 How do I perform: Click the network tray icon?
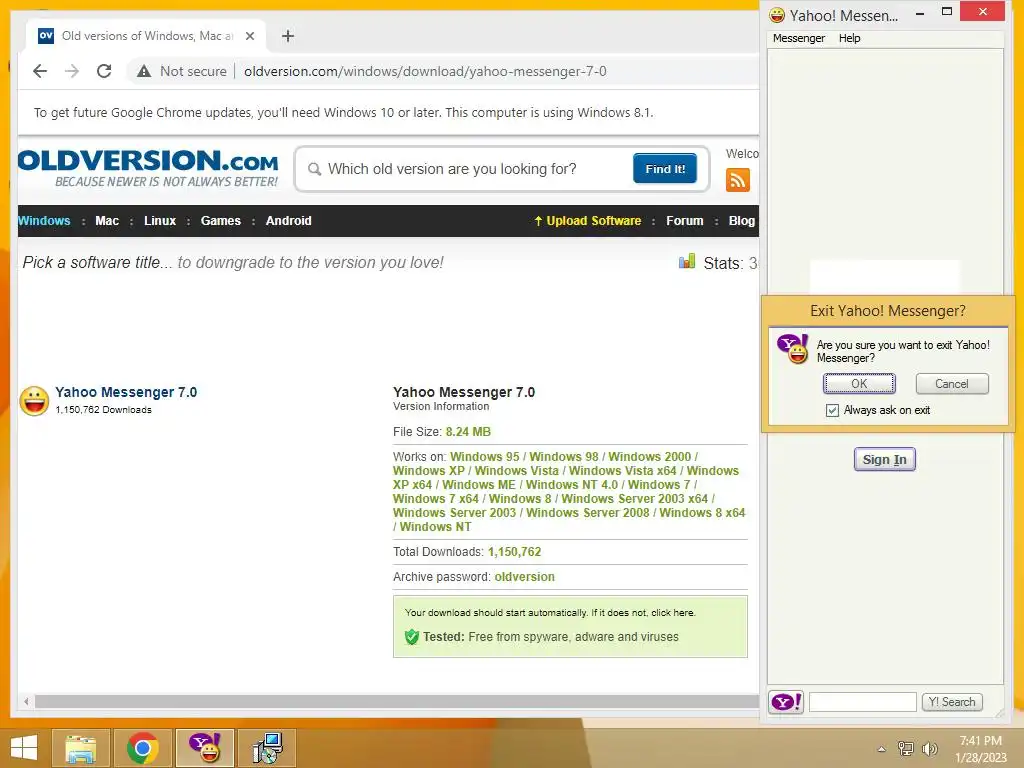click(906, 748)
